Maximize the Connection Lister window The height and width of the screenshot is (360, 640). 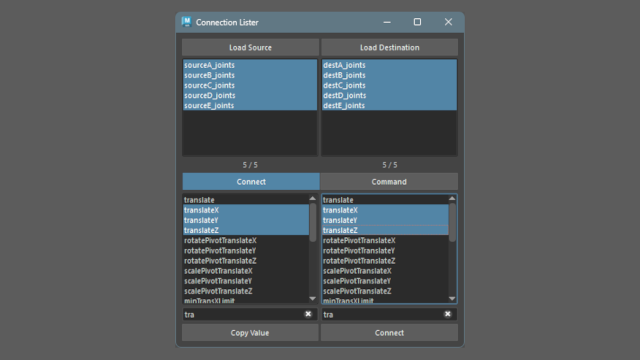417,22
